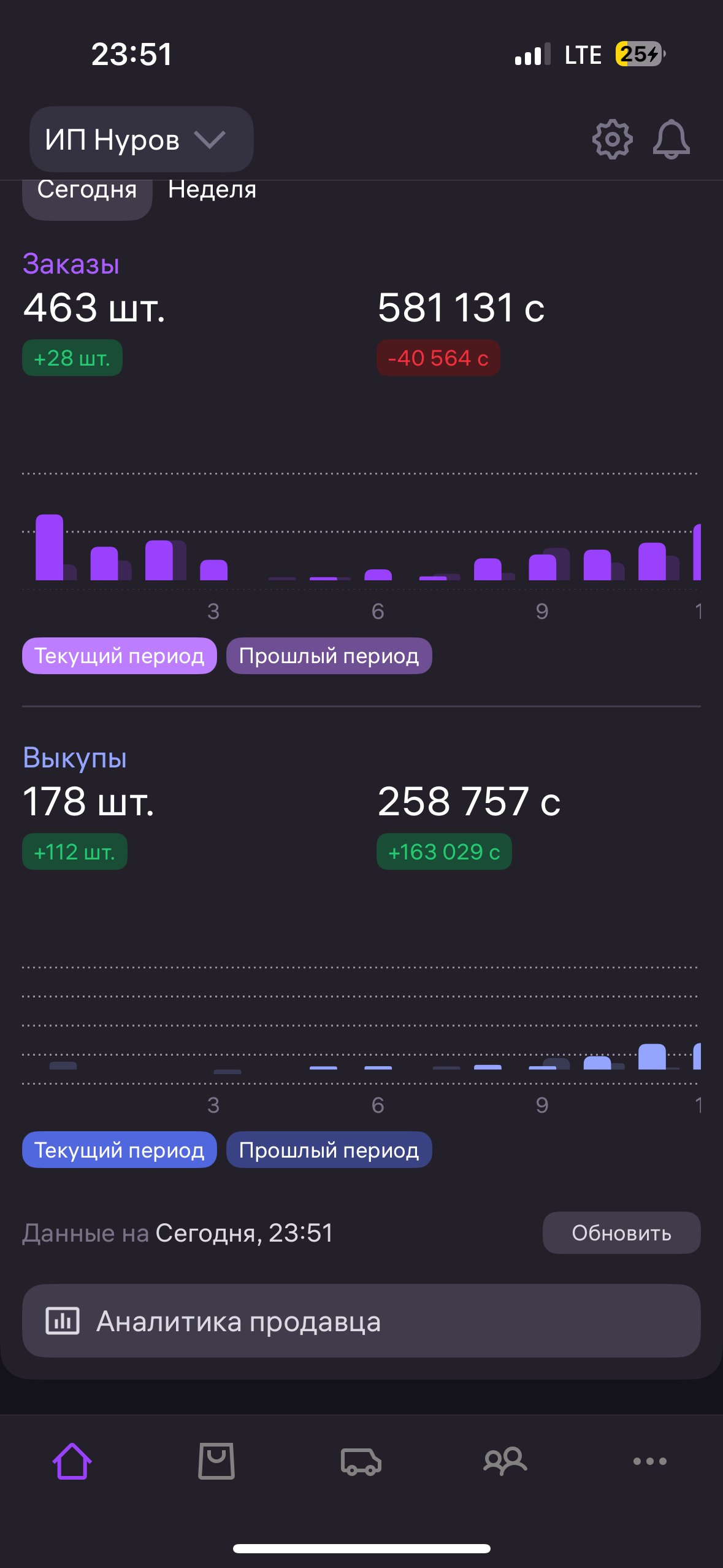Open notifications with the bell icon
This screenshot has width=723, height=1568.
click(x=671, y=140)
